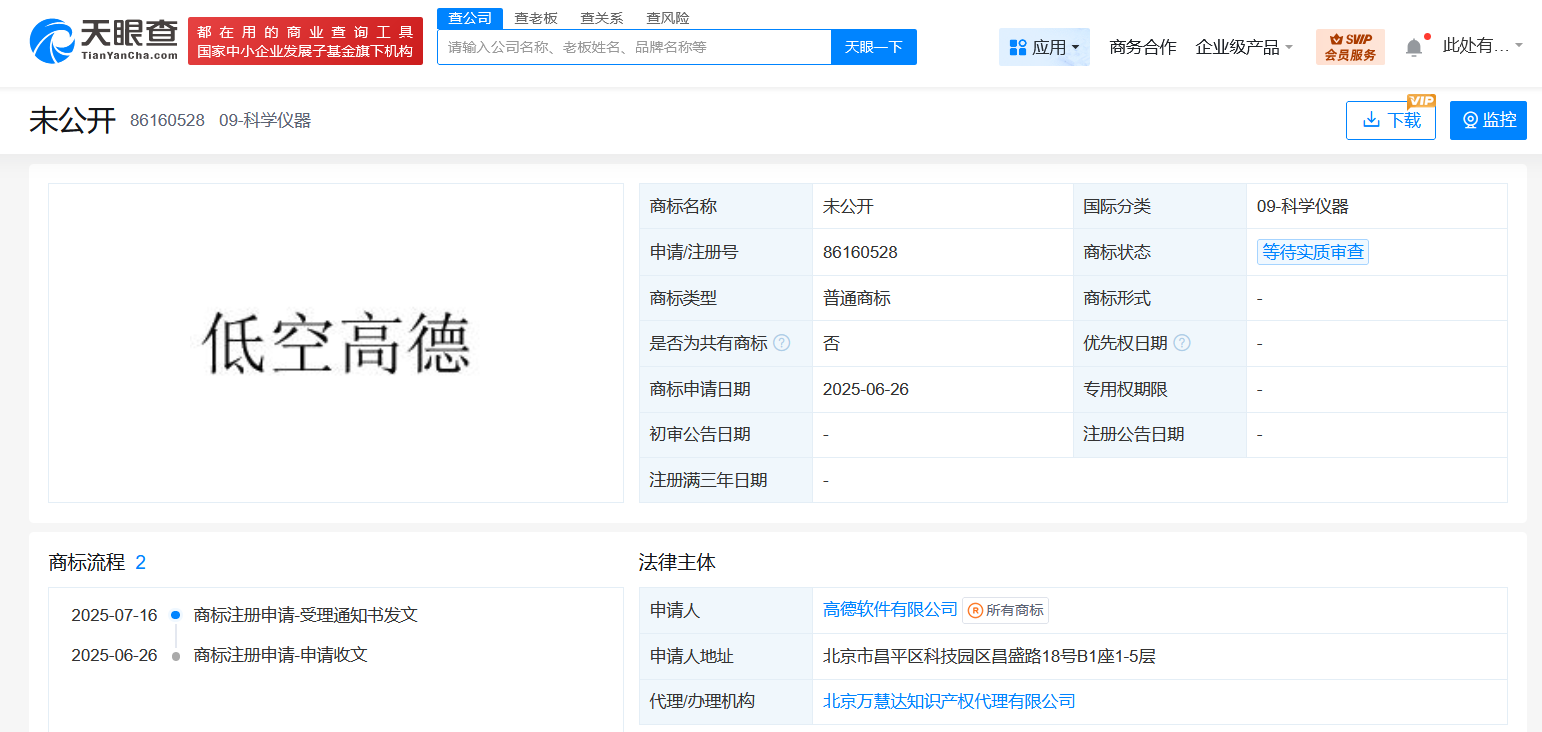1542x732 pixels.
Task: Open applicant link 高德软件有限公司
Action: [890, 610]
